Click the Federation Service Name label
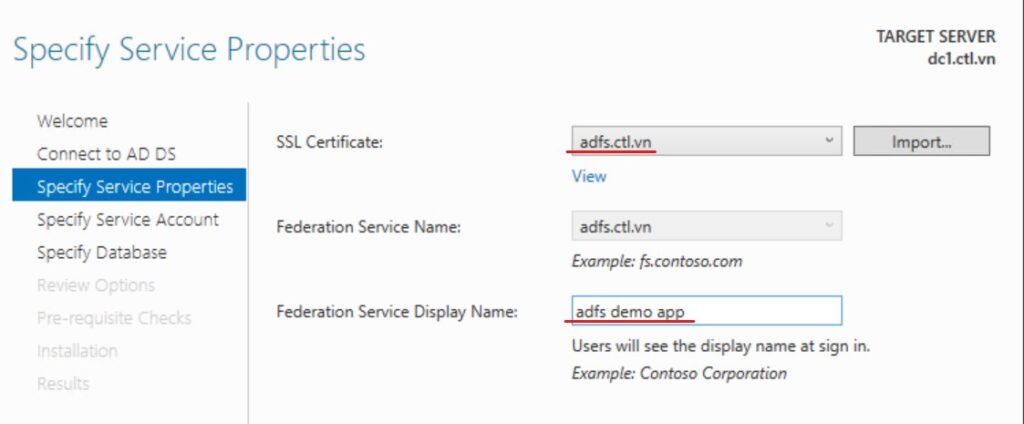 pyautogui.click(x=367, y=227)
